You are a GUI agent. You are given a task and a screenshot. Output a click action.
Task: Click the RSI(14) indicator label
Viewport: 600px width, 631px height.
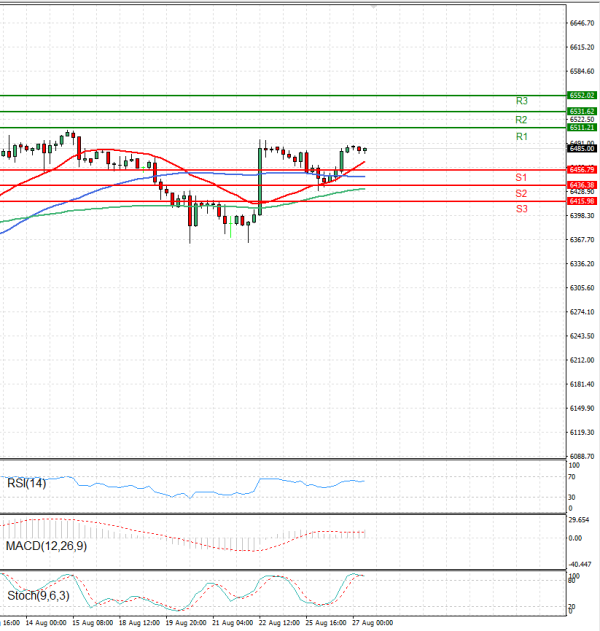[x=27, y=483]
